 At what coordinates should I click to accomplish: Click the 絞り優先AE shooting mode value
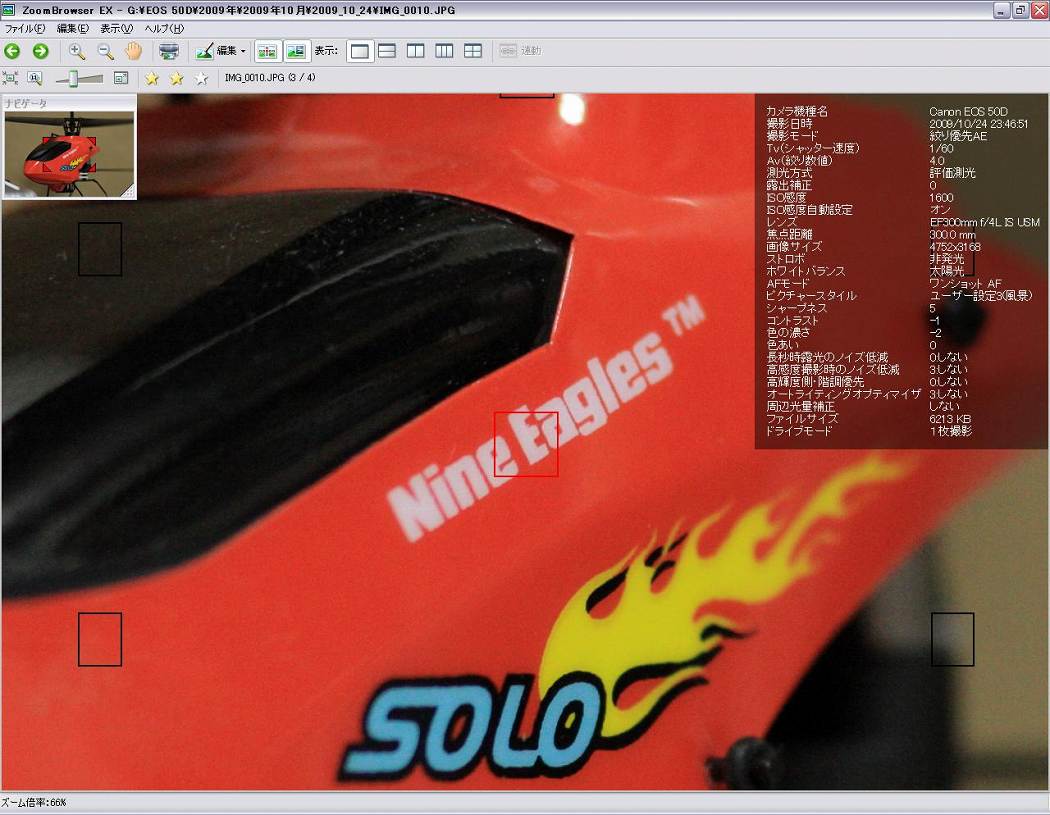coord(958,137)
